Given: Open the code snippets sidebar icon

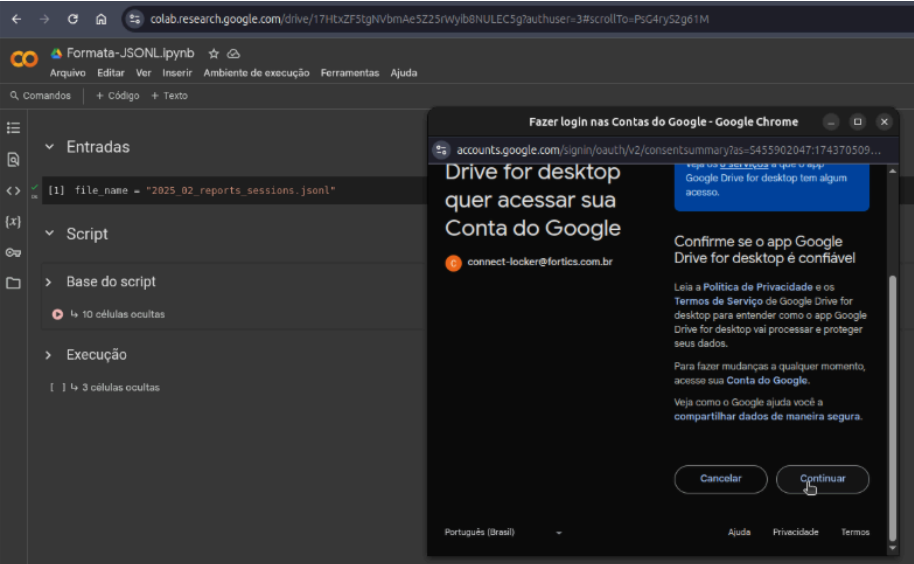Looking at the screenshot, I should tap(13, 191).
